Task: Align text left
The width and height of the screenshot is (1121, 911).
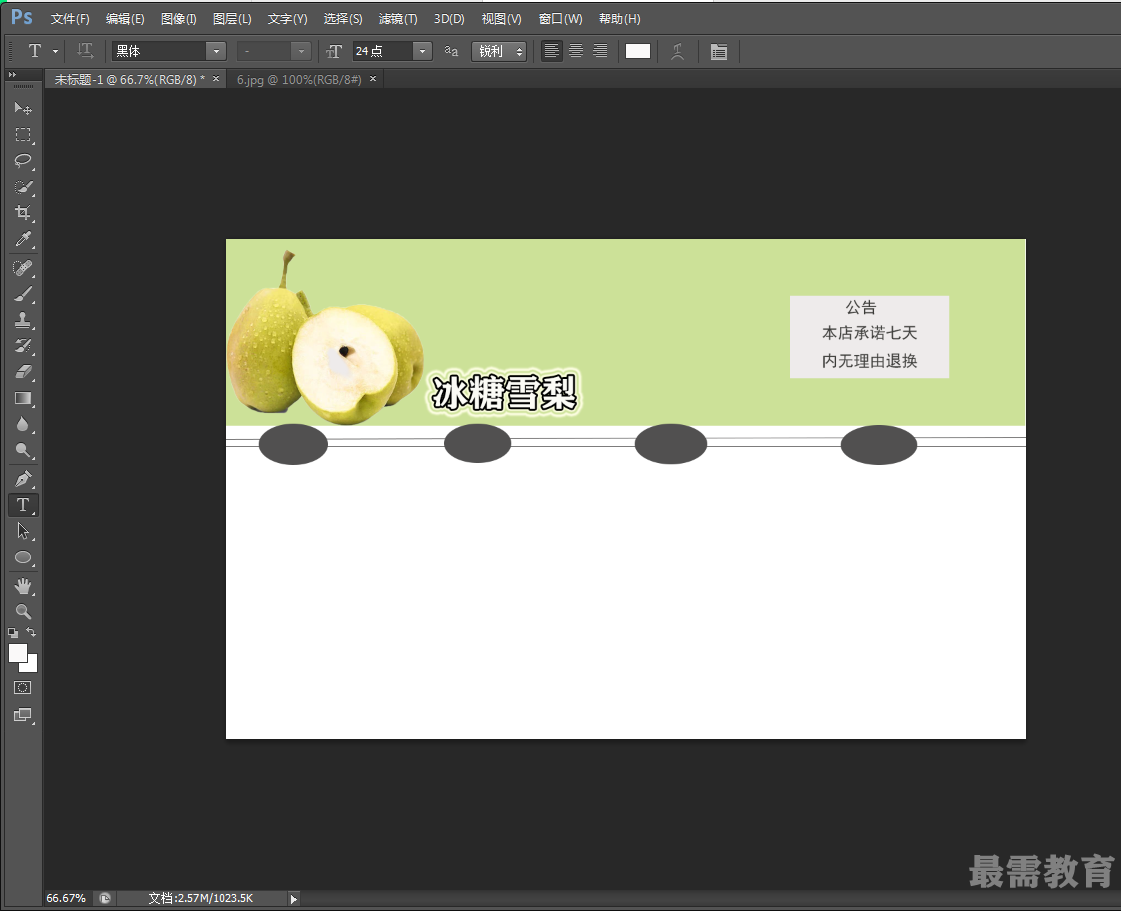Action: click(x=551, y=51)
